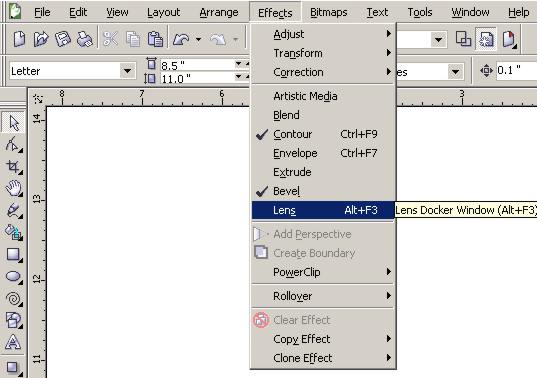Select the Ellipse tool
The width and height of the screenshot is (537, 378).
coord(13,276)
